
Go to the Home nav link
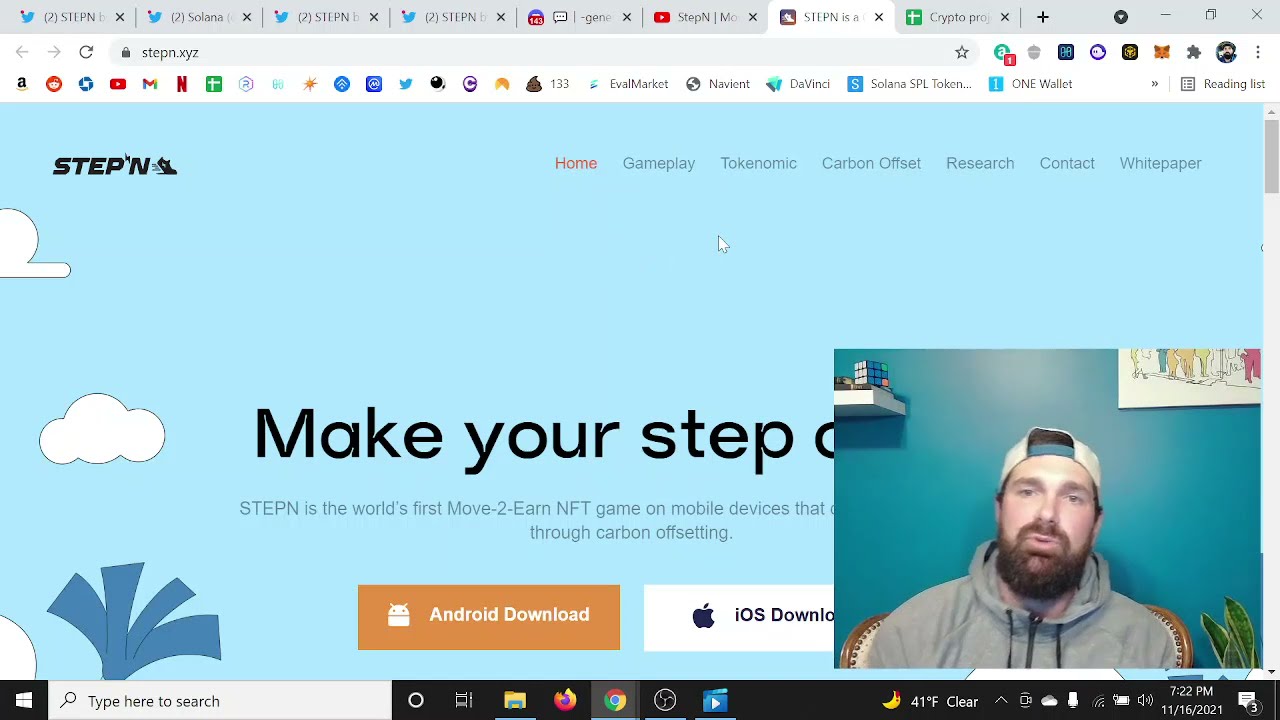point(576,163)
